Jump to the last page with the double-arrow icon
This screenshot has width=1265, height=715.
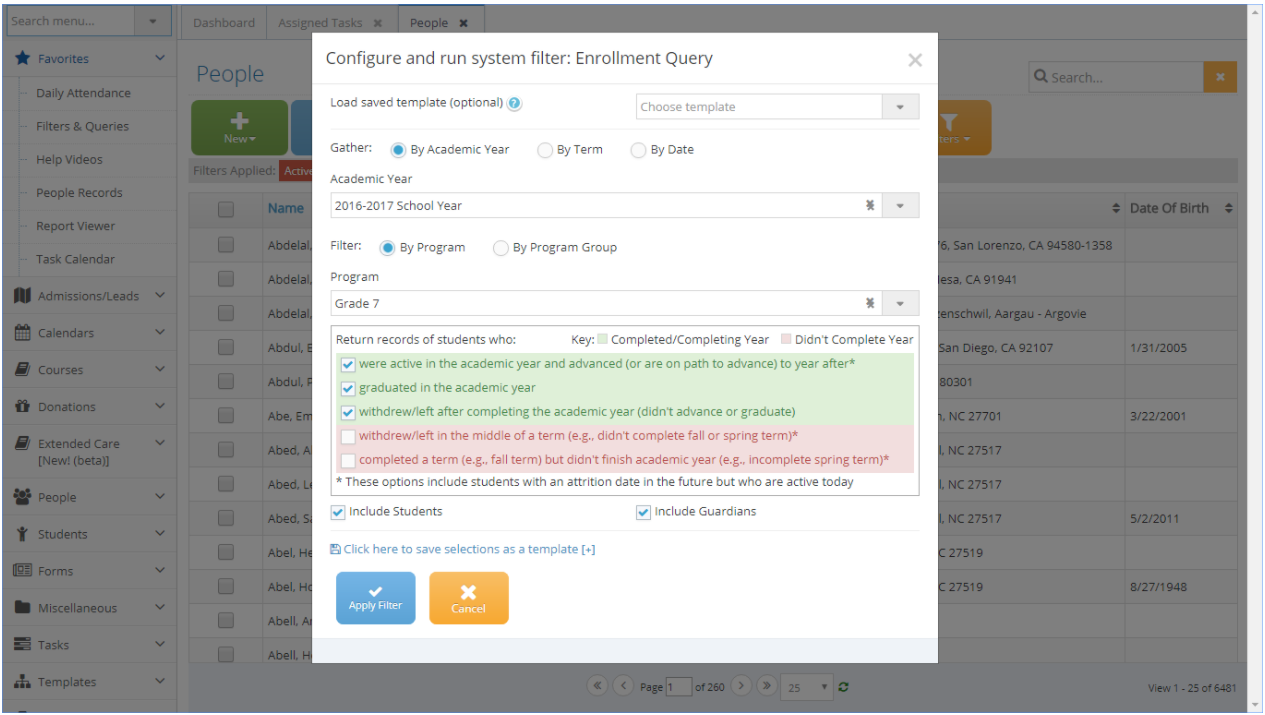(x=767, y=686)
